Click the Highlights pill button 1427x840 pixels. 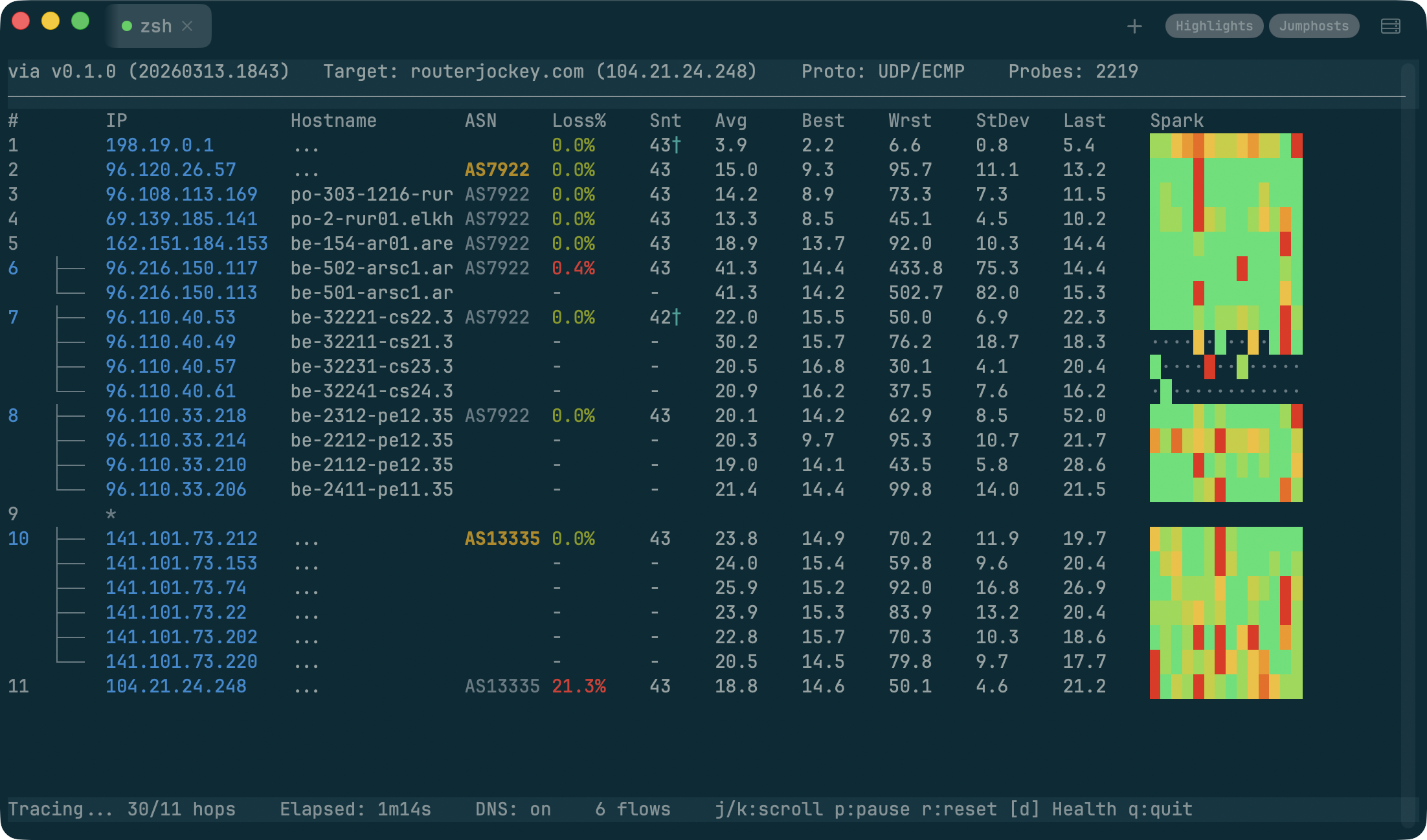(1213, 26)
